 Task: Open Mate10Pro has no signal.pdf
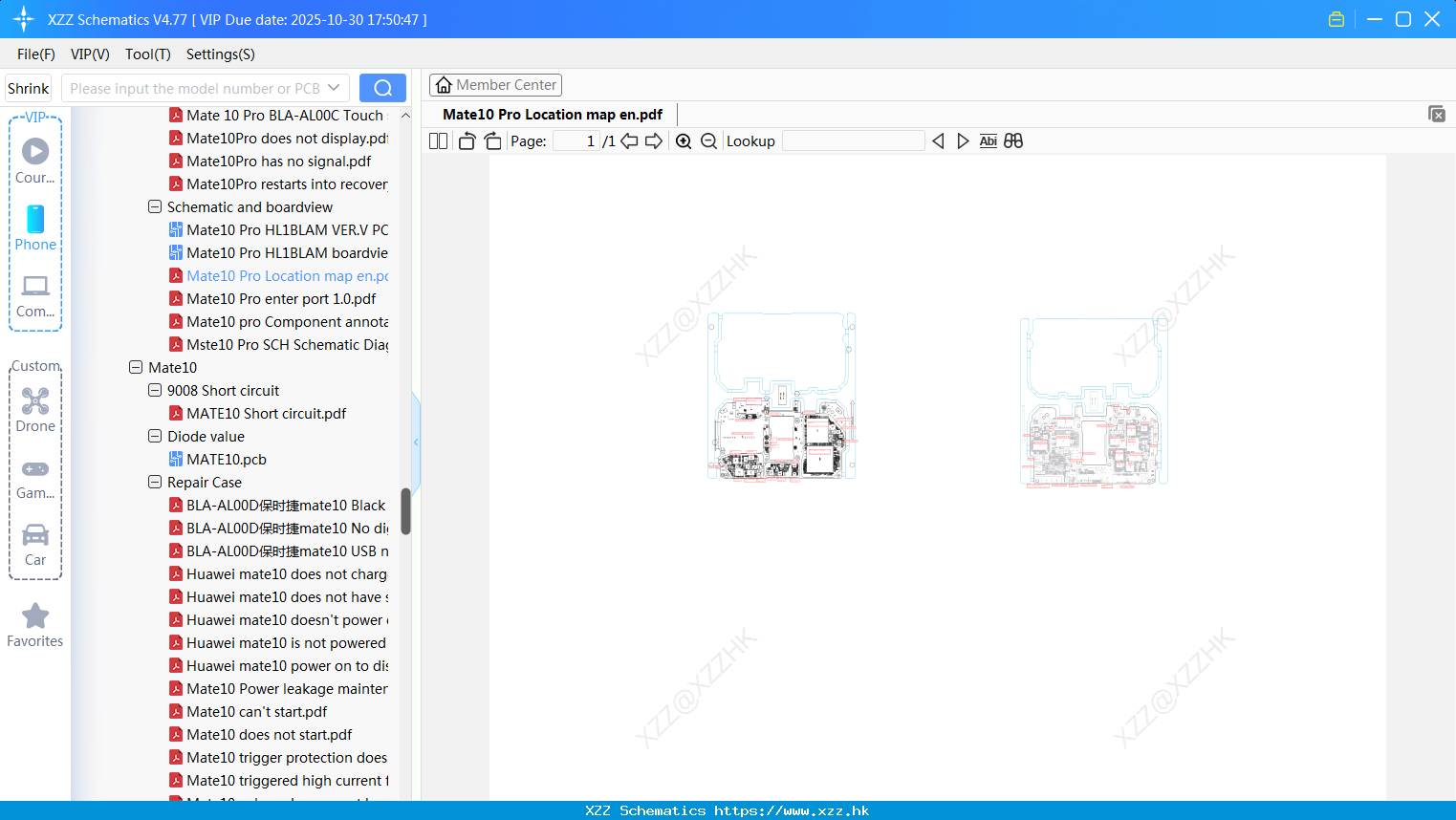(270, 161)
